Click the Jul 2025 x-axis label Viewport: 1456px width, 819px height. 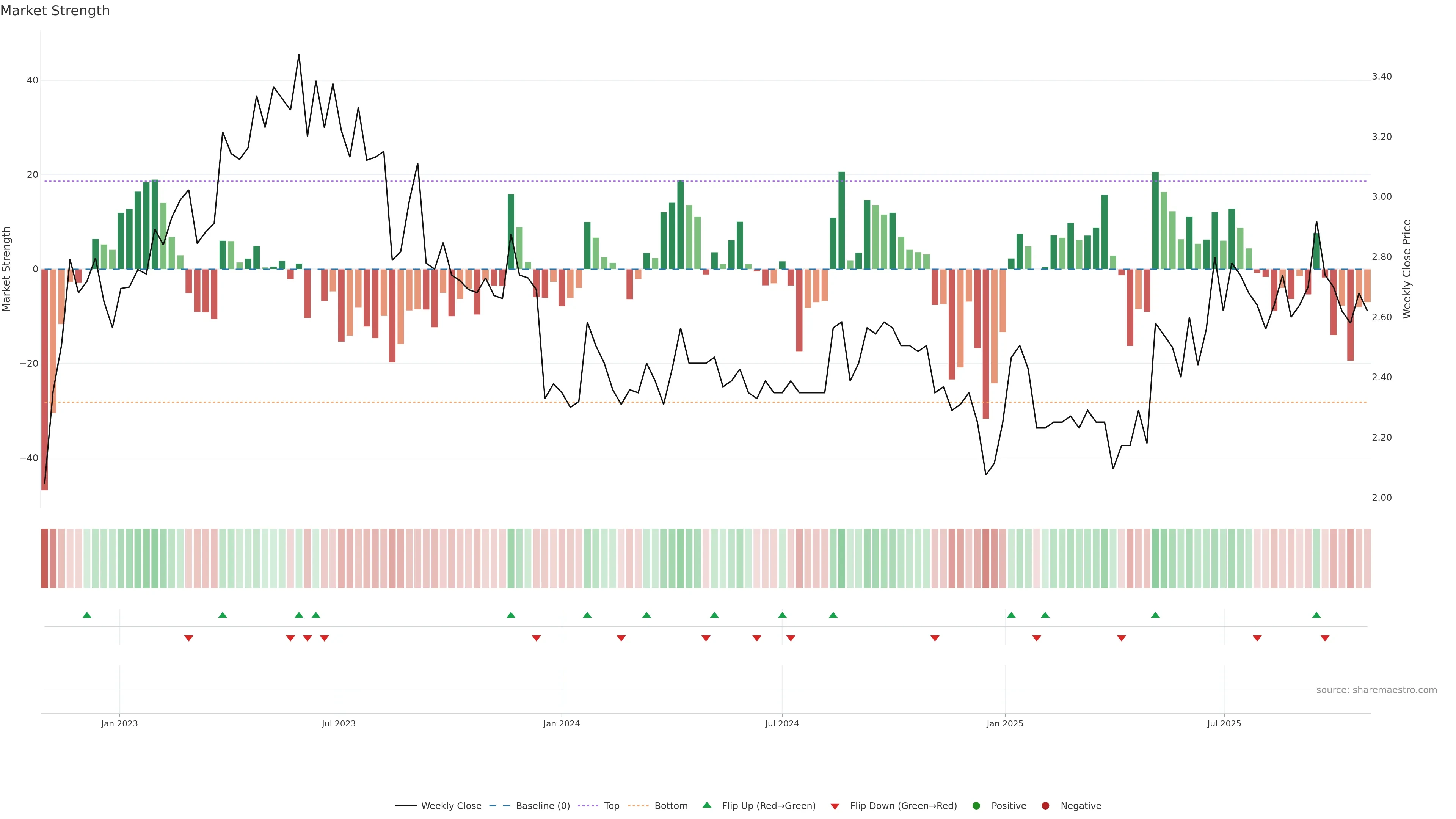point(1224,723)
